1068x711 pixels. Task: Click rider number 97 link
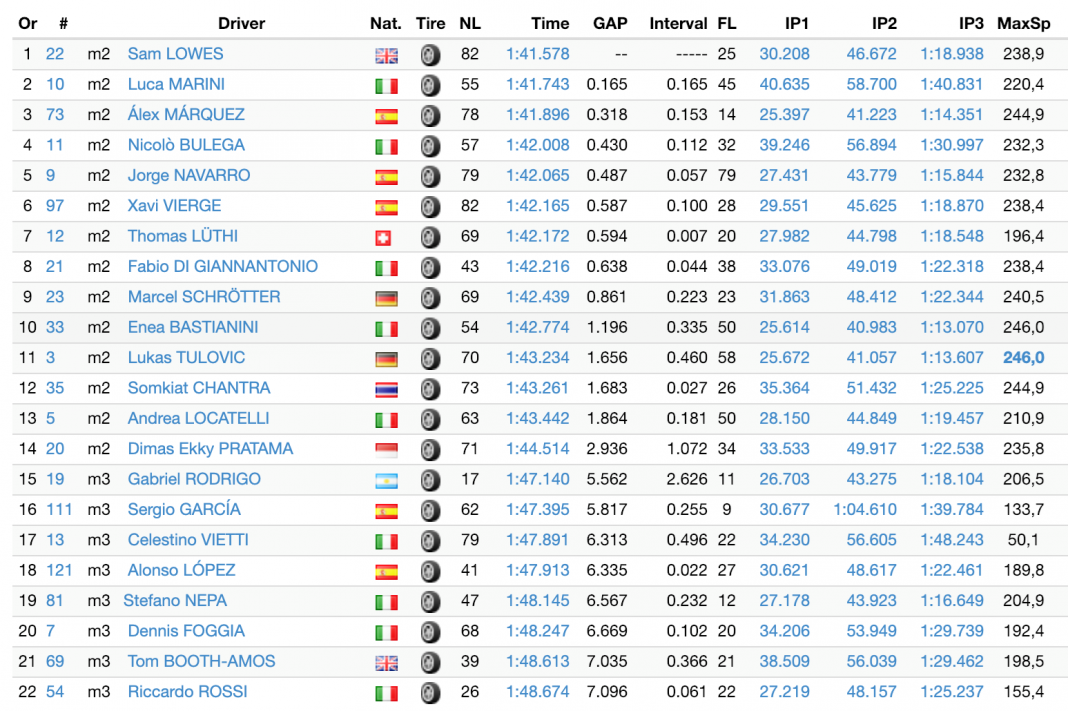(x=55, y=206)
